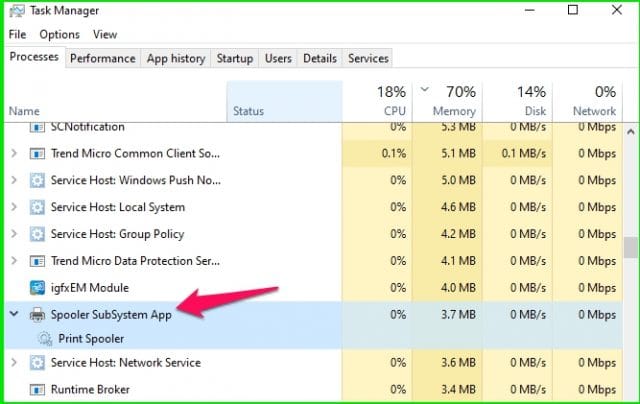Expand the Service Host: Network Service row

click(14, 363)
